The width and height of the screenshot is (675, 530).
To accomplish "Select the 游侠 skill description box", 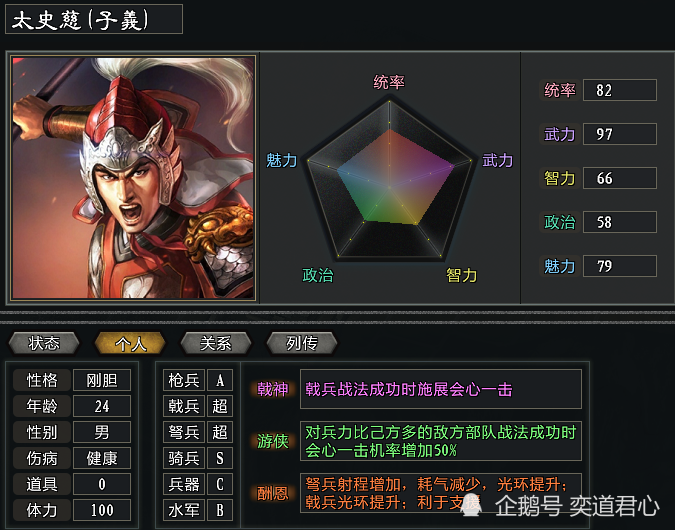I will point(441,441).
